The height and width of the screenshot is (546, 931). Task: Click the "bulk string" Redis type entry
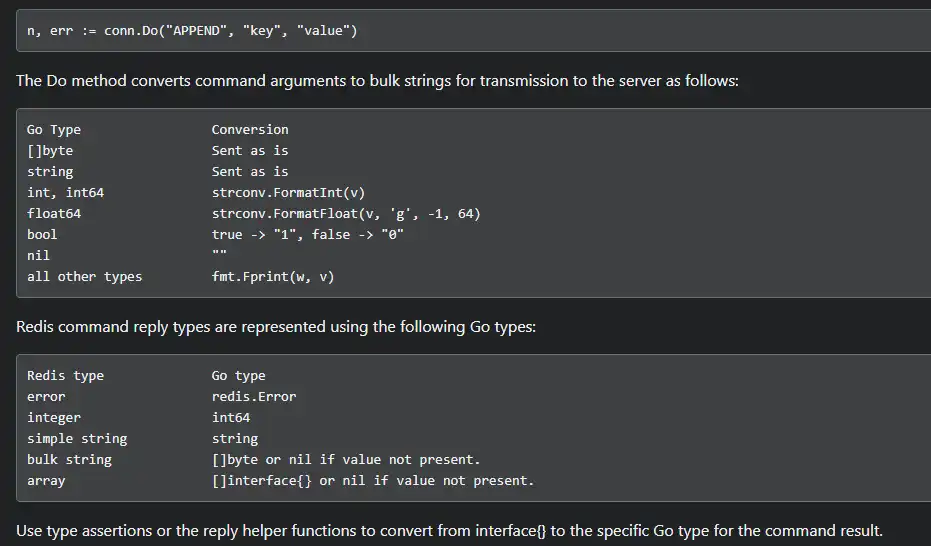click(x=69, y=459)
